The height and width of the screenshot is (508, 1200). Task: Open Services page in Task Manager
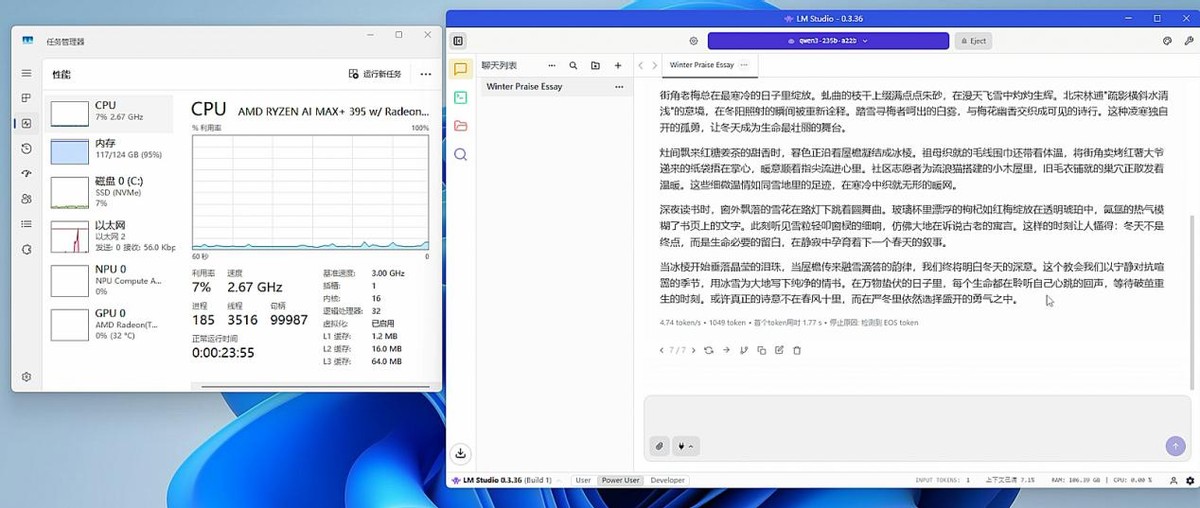click(x=27, y=249)
